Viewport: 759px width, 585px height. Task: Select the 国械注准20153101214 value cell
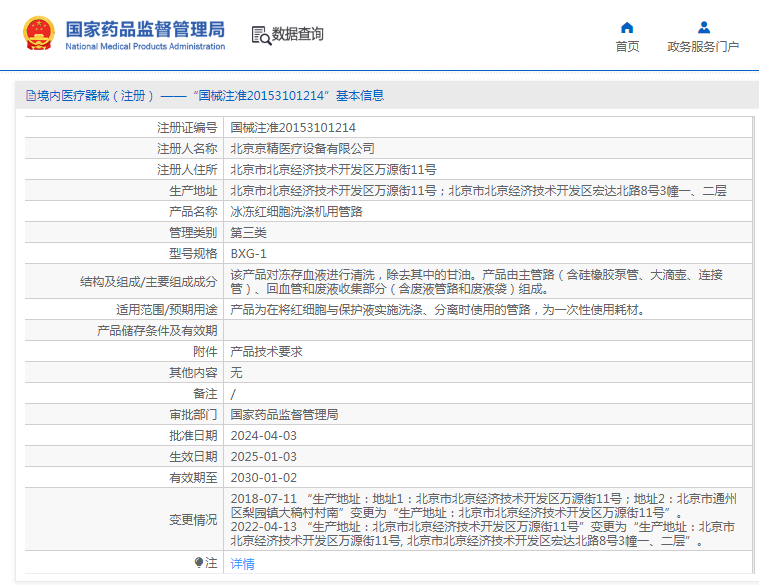293,128
